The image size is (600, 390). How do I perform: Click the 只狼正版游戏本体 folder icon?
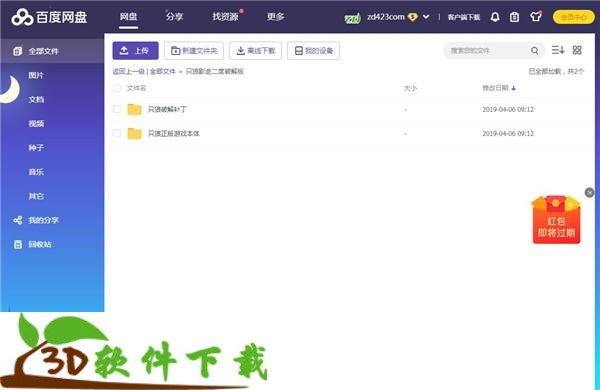pos(134,133)
